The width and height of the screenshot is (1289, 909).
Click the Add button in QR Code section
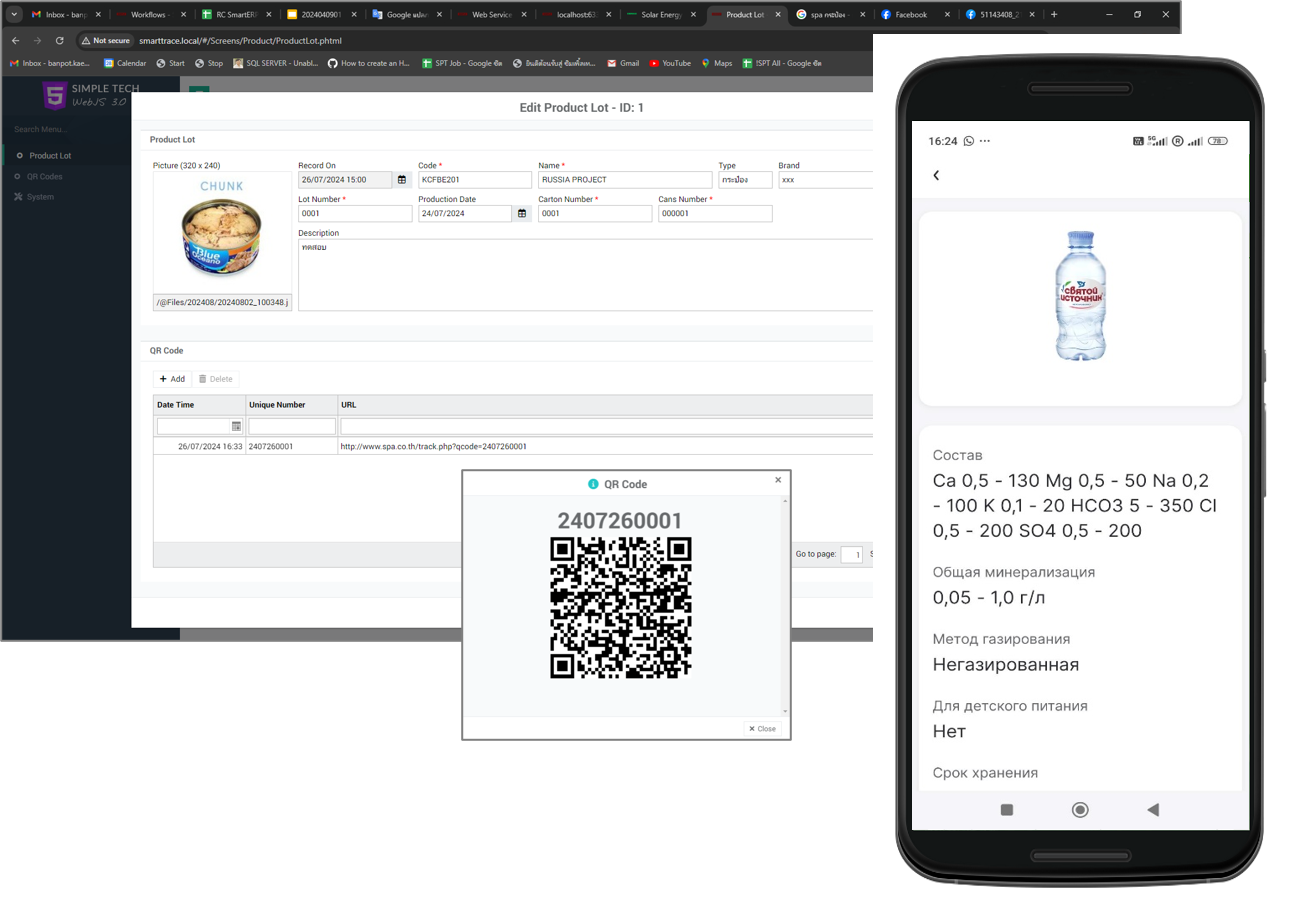[x=172, y=379]
